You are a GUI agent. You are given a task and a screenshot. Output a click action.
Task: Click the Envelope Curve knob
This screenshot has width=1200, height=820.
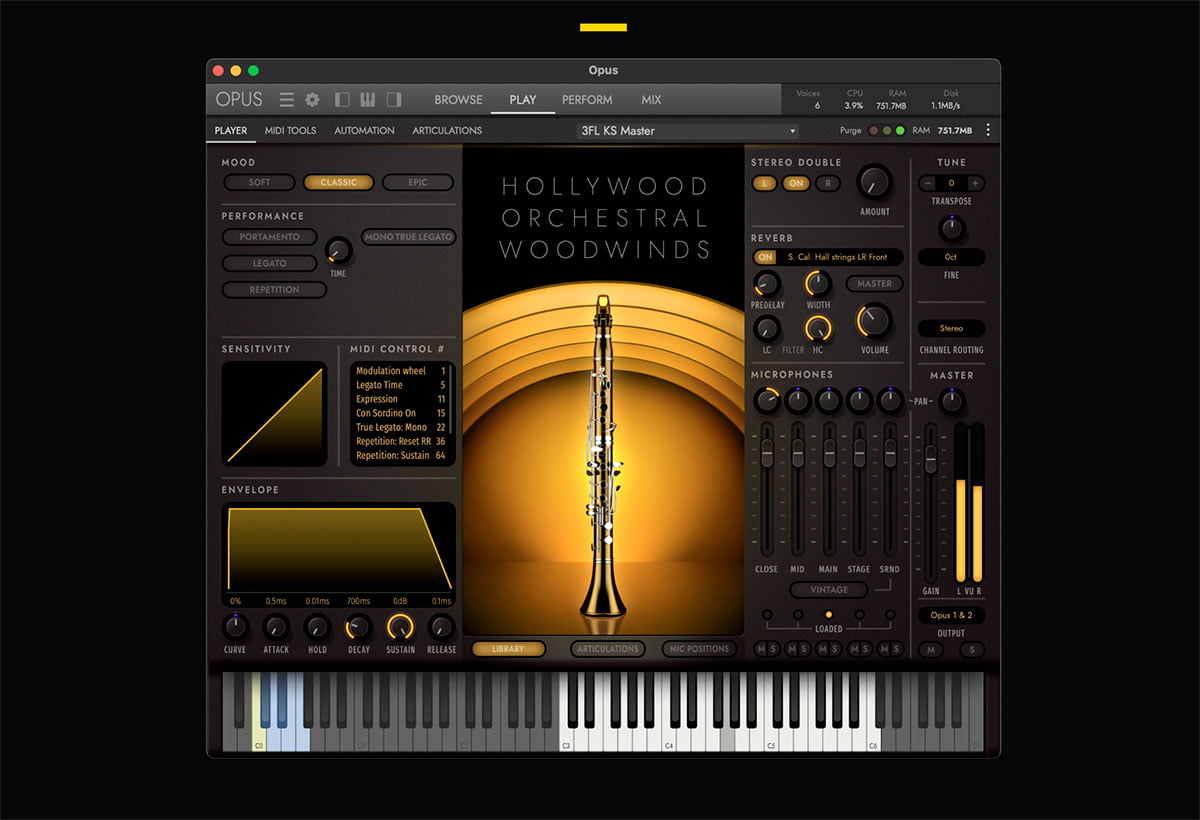[235, 627]
